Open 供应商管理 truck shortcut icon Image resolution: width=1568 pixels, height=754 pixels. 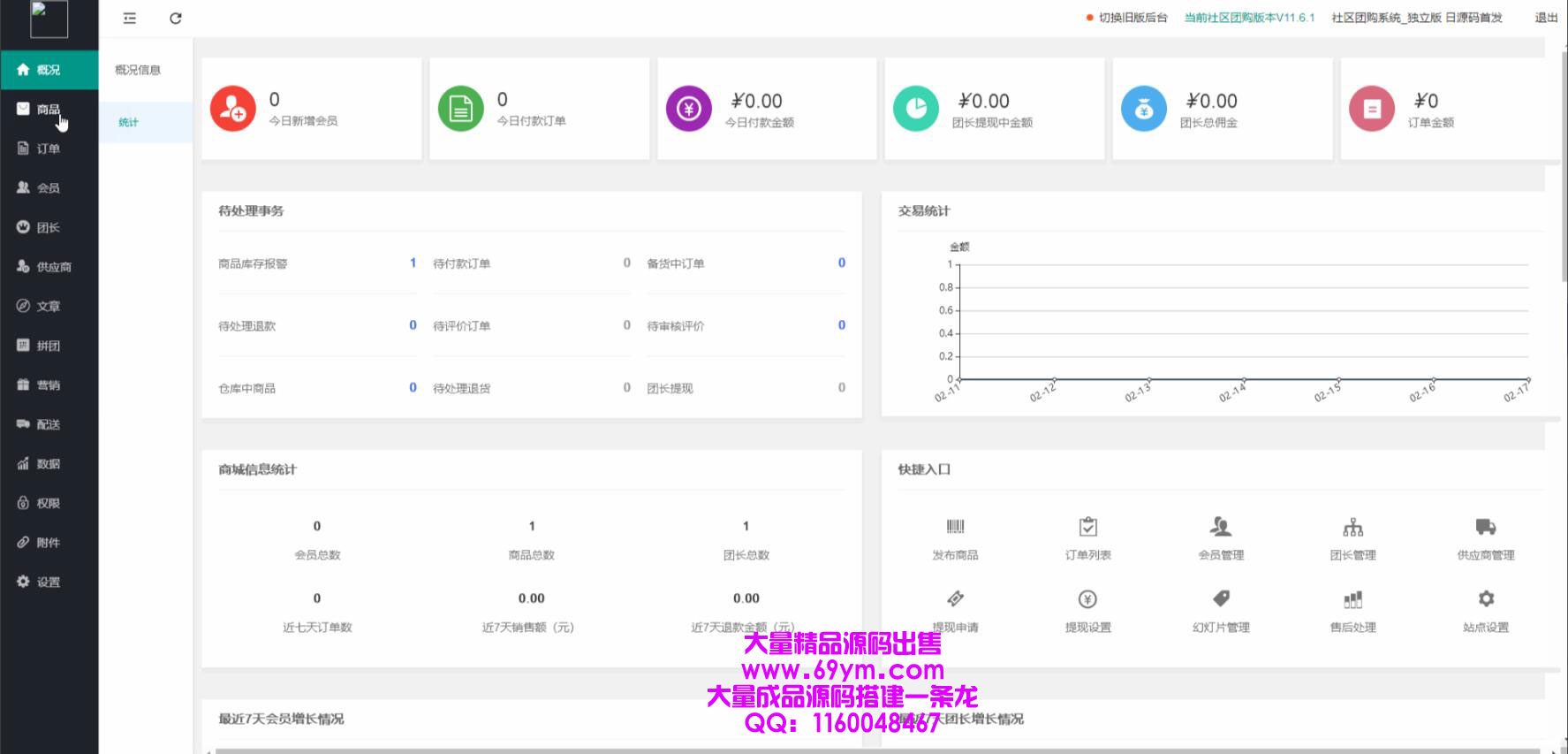pyautogui.click(x=1485, y=527)
